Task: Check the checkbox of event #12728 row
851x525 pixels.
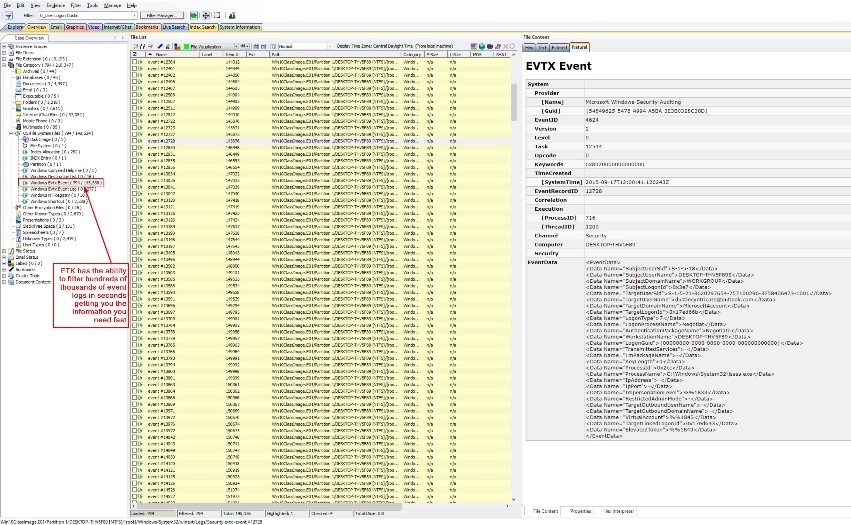Action: click(134, 141)
